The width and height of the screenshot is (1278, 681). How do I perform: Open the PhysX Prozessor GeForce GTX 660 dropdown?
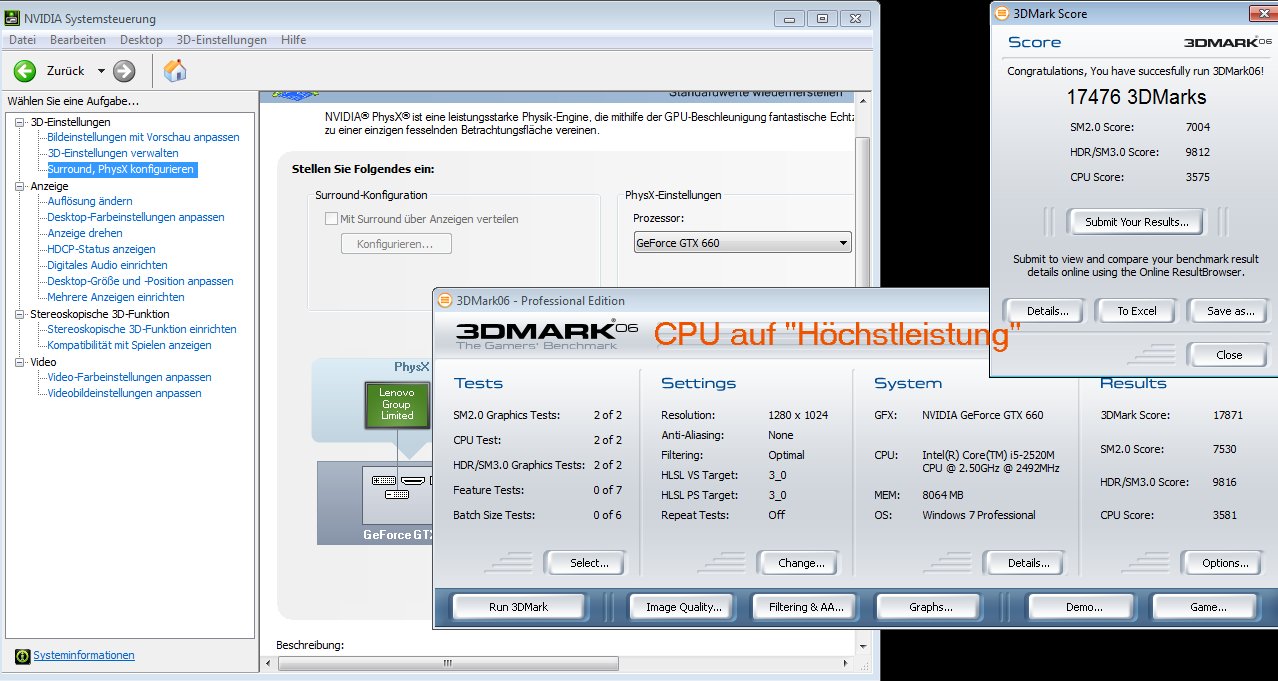[x=742, y=242]
